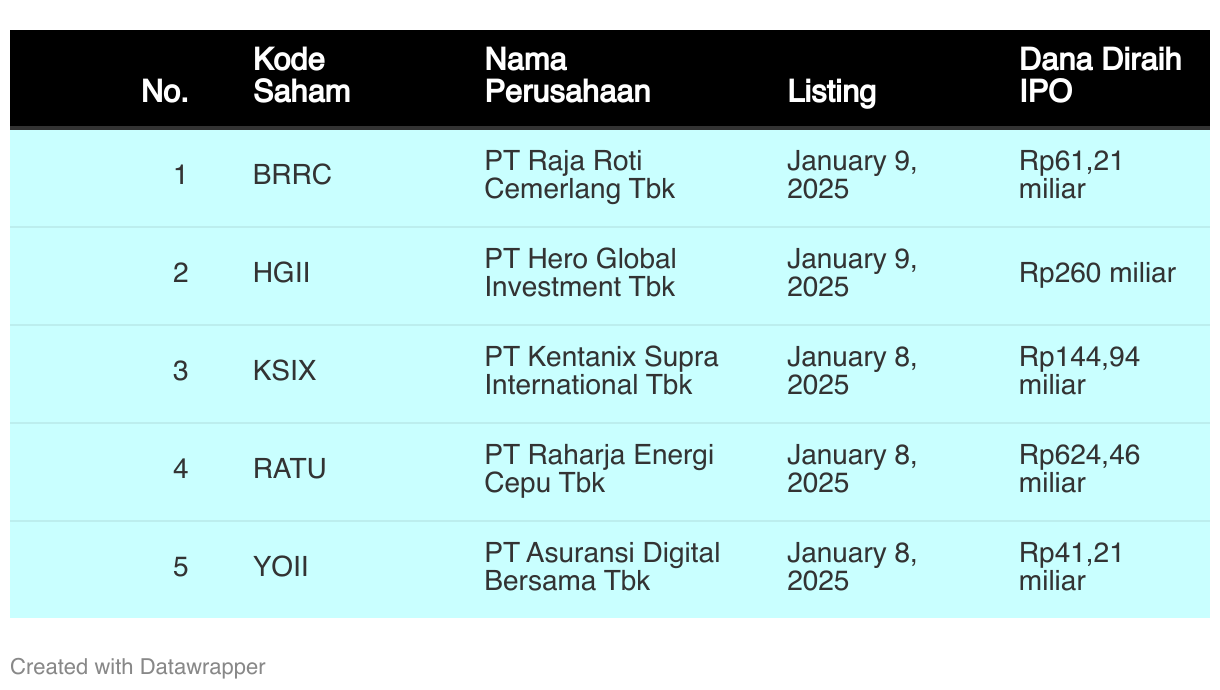Open the 'Created with Datawrapper' link

(138, 666)
